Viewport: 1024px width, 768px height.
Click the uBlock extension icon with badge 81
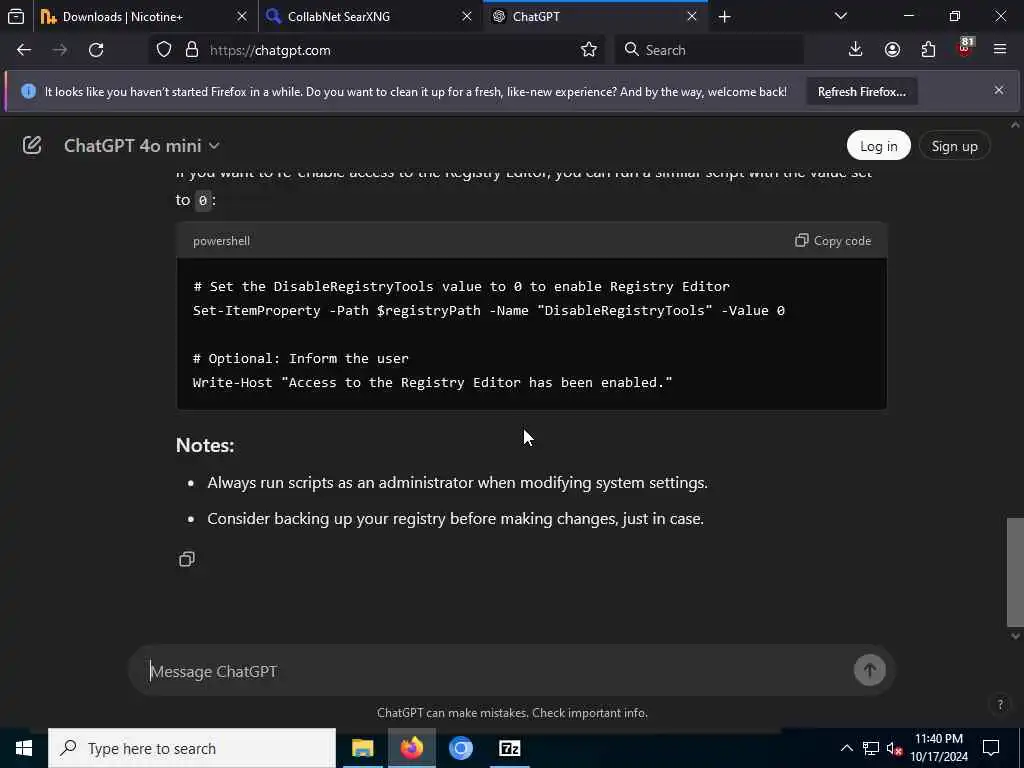click(x=965, y=48)
